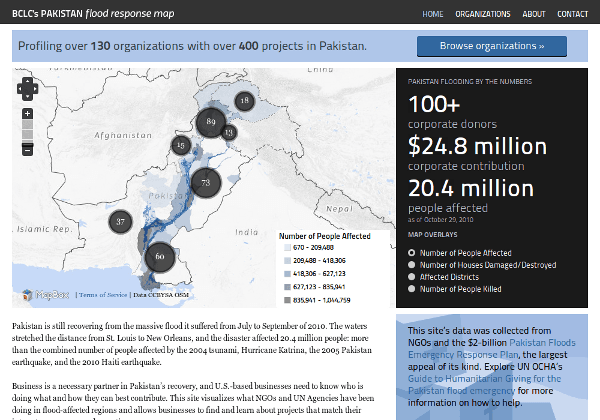Open the cluster marker labeled 89
Image resolution: width=600 pixels, height=420 pixels.
click(211, 122)
